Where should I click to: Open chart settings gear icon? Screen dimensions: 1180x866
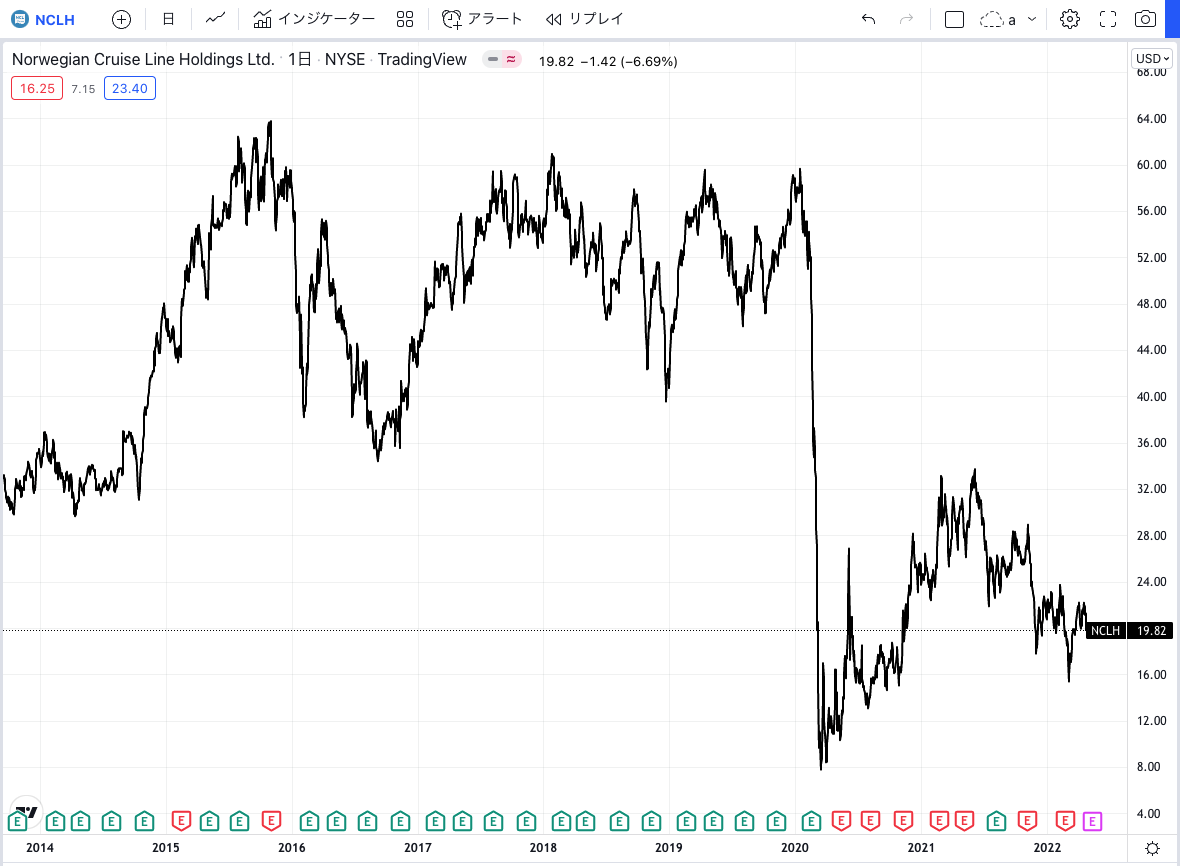(1070, 19)
